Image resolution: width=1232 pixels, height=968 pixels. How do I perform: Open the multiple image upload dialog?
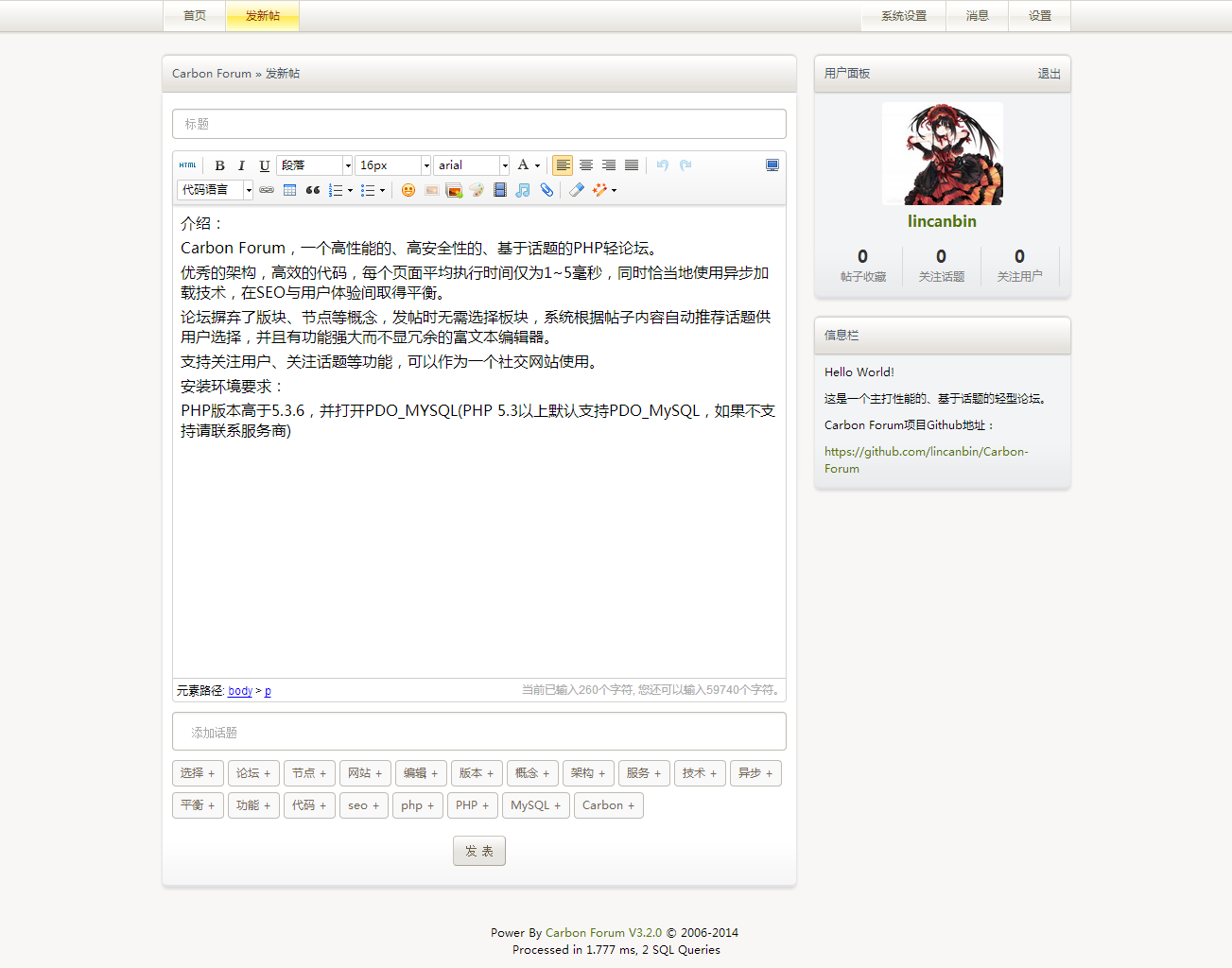(x=454, y=190)
